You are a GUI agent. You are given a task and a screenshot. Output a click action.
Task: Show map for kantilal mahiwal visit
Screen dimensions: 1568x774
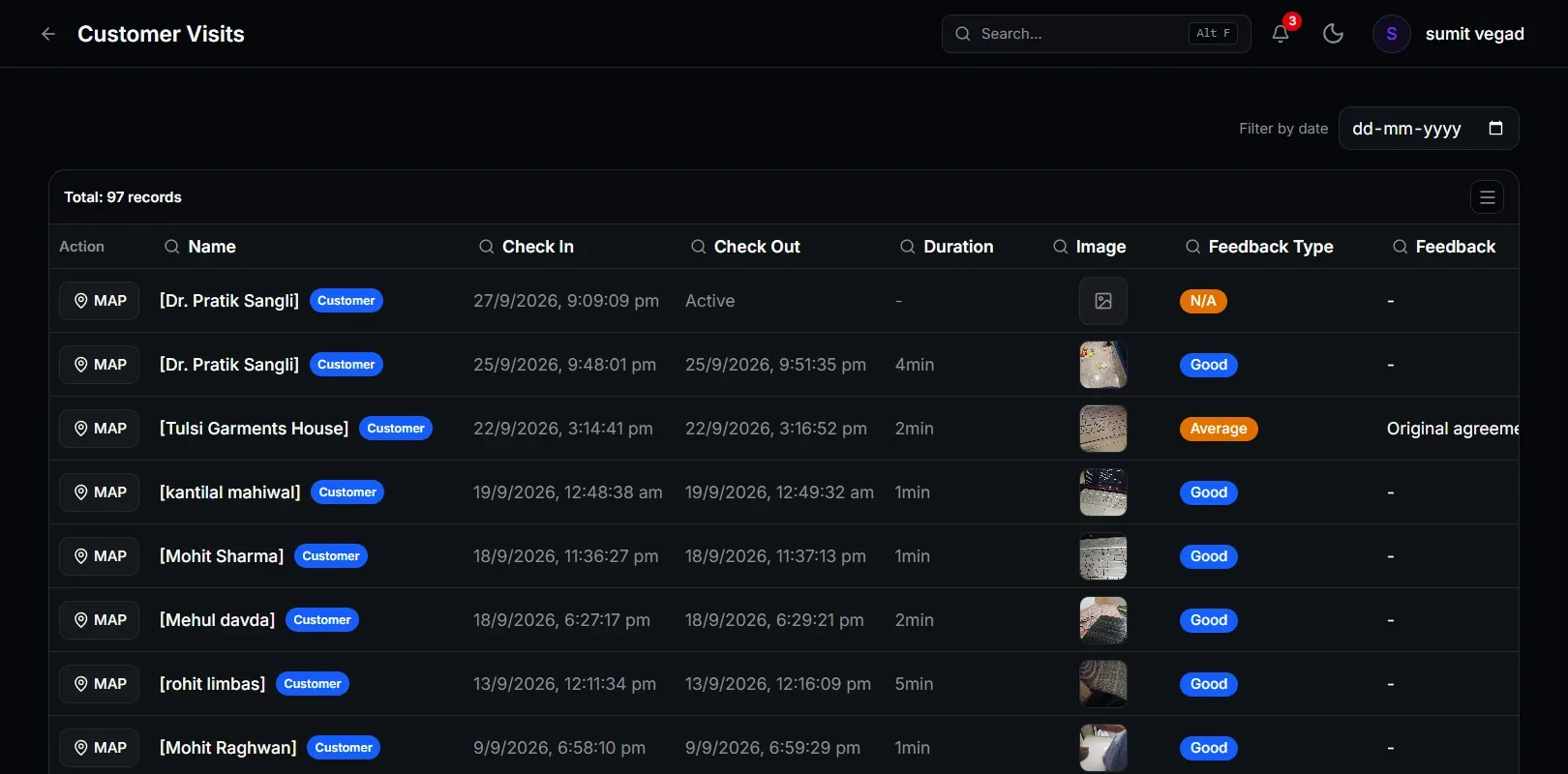99,492
